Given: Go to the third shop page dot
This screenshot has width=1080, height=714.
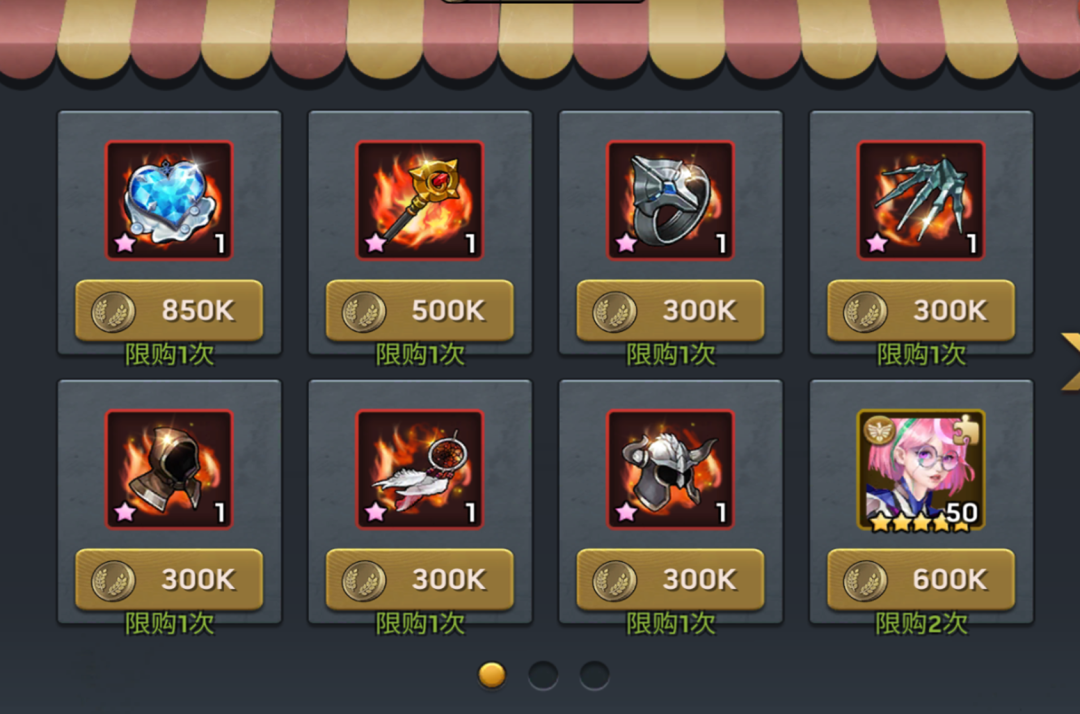Looking at the screenshot, I should [x=594, y=675].
